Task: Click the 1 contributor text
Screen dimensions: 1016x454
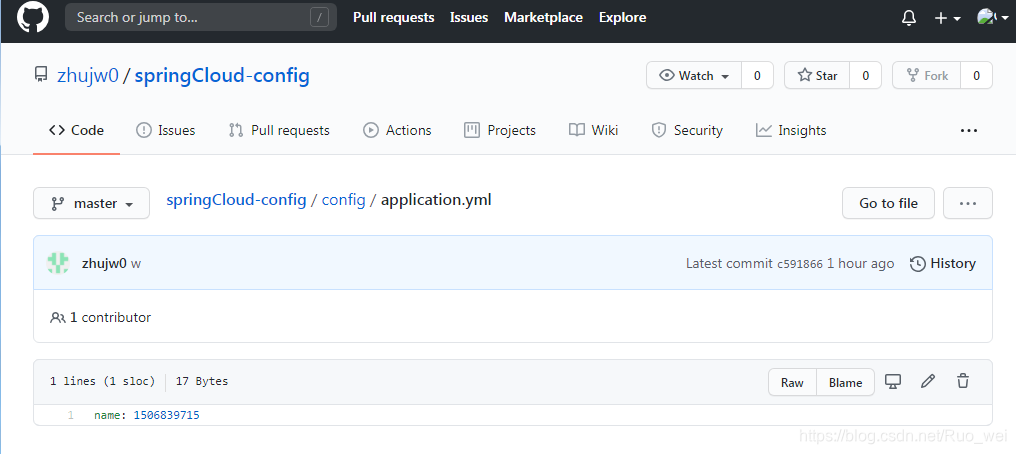Action: [x=100, y=317]
